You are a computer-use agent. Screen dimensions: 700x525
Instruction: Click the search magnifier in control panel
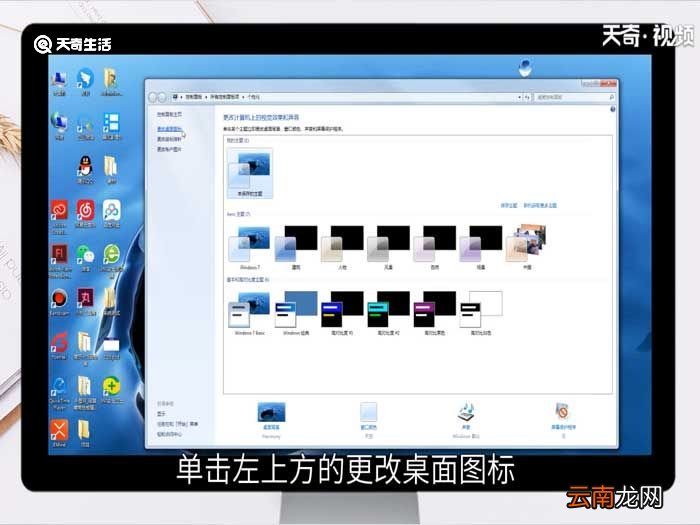pyautogui.click(x=612, y=97)
